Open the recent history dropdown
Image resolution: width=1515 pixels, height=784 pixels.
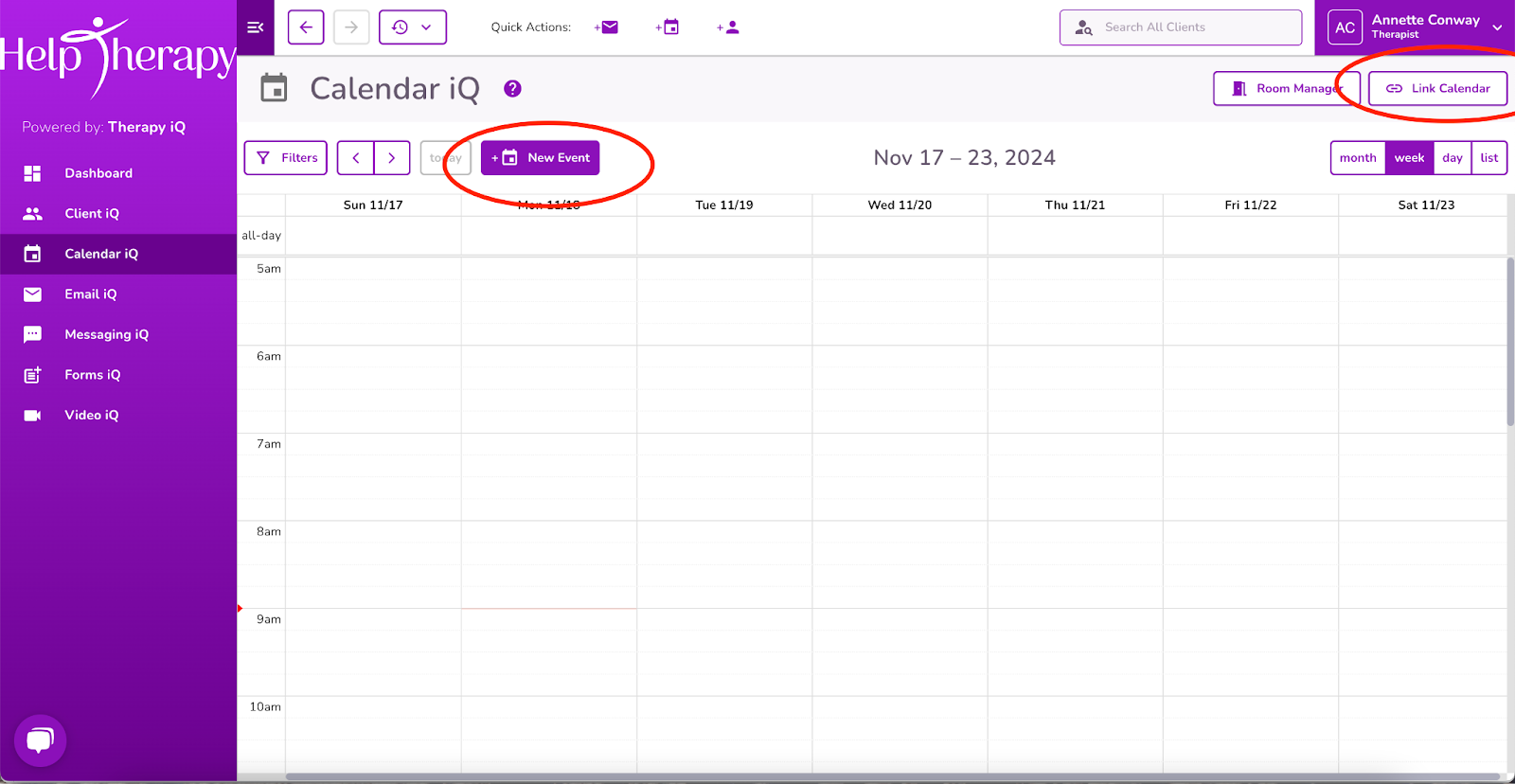coord(413,27)
